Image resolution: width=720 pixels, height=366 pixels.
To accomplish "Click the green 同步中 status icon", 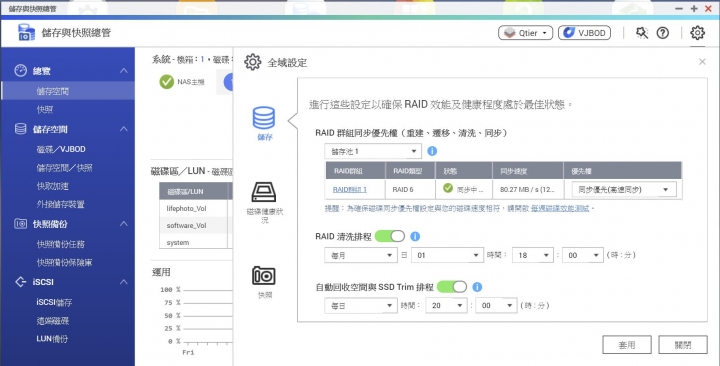I will click(448, 188).
